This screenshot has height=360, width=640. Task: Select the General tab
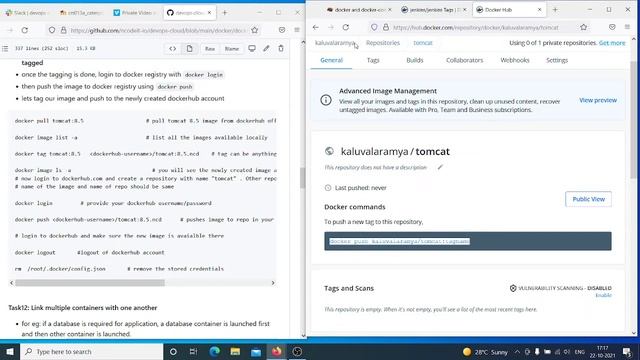(331, 60)
